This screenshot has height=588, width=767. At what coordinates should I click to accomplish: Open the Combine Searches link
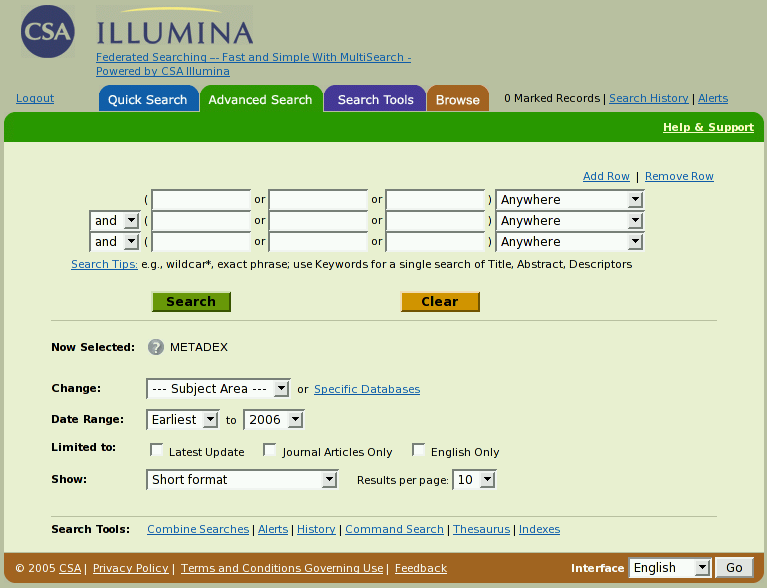tap(198, 529)
